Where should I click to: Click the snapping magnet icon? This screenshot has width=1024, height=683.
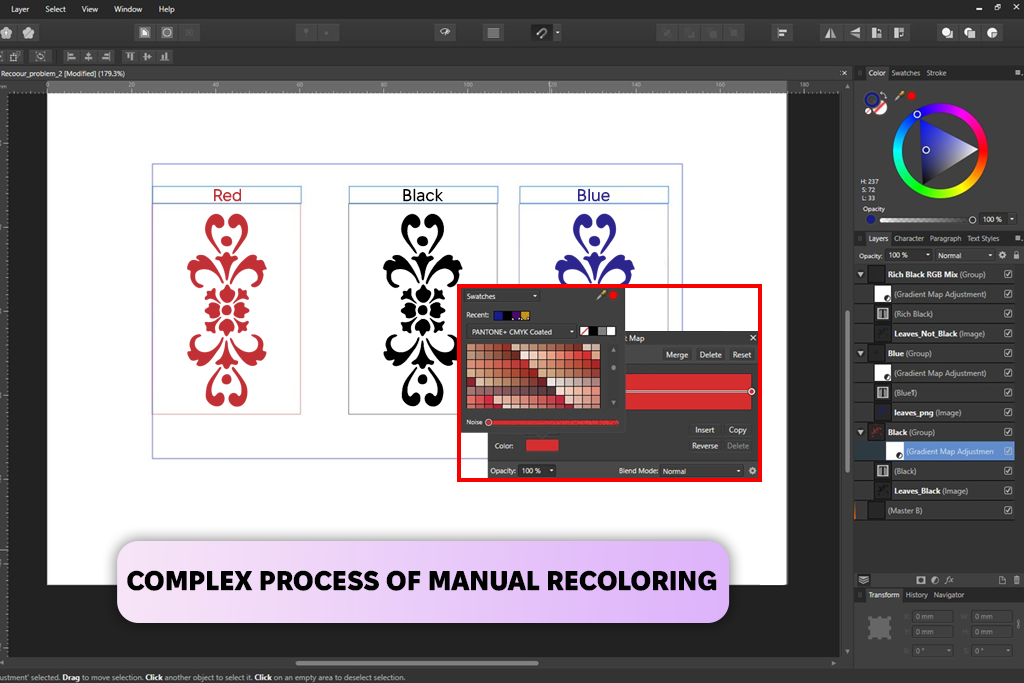coord(541,33)
